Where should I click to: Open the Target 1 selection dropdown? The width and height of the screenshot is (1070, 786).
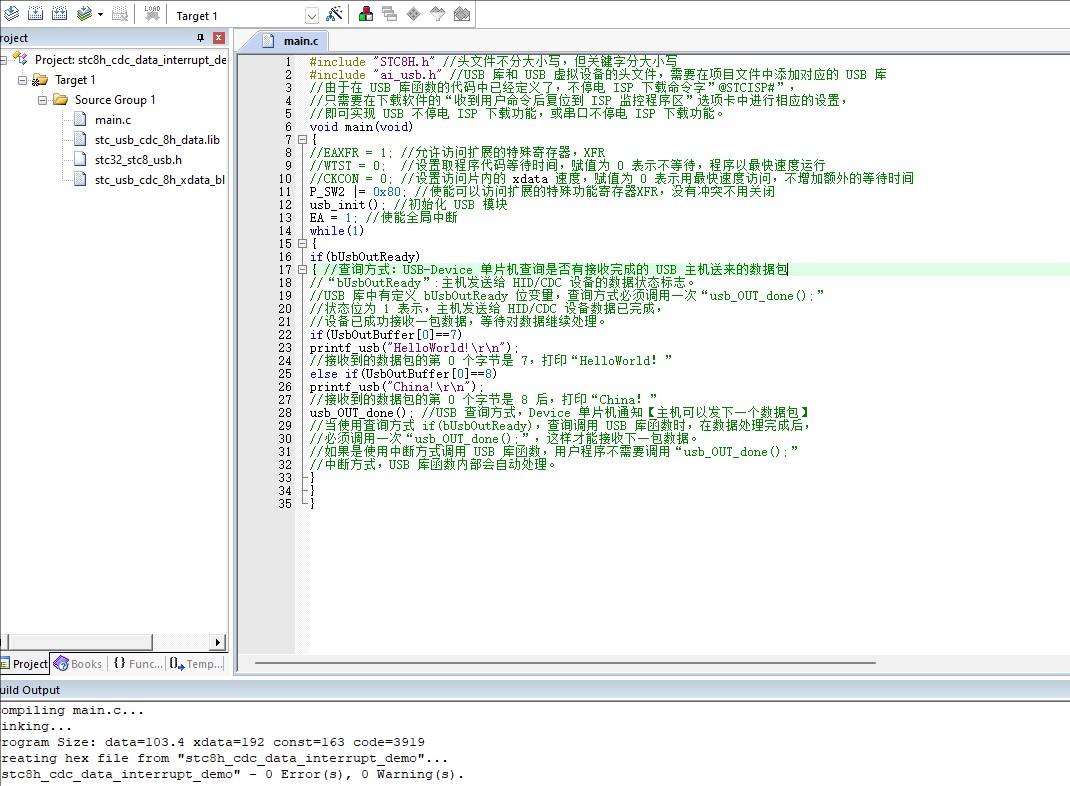(312, 16)
